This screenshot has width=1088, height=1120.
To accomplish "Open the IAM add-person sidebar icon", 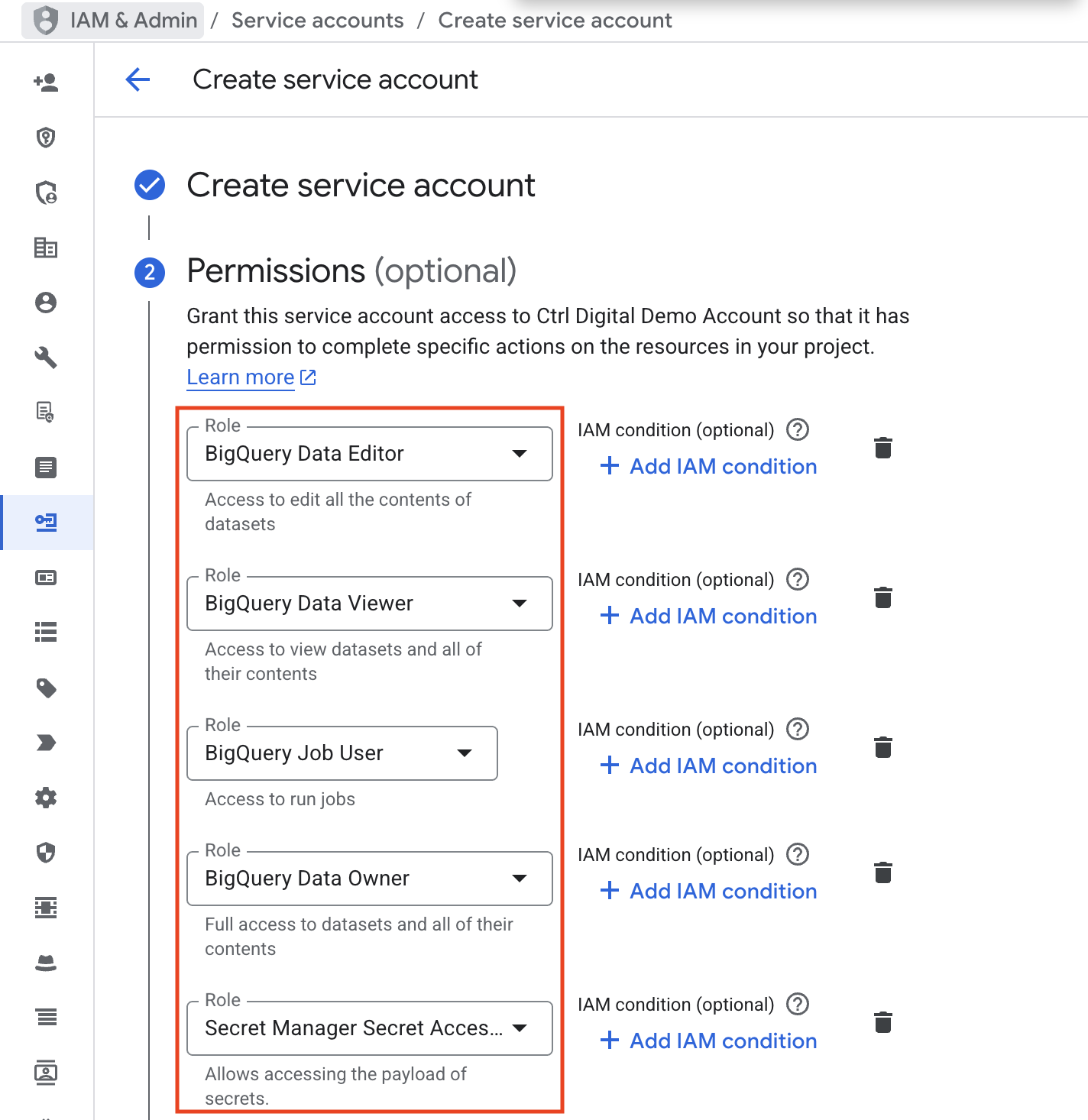I will [x=46, y=83].
